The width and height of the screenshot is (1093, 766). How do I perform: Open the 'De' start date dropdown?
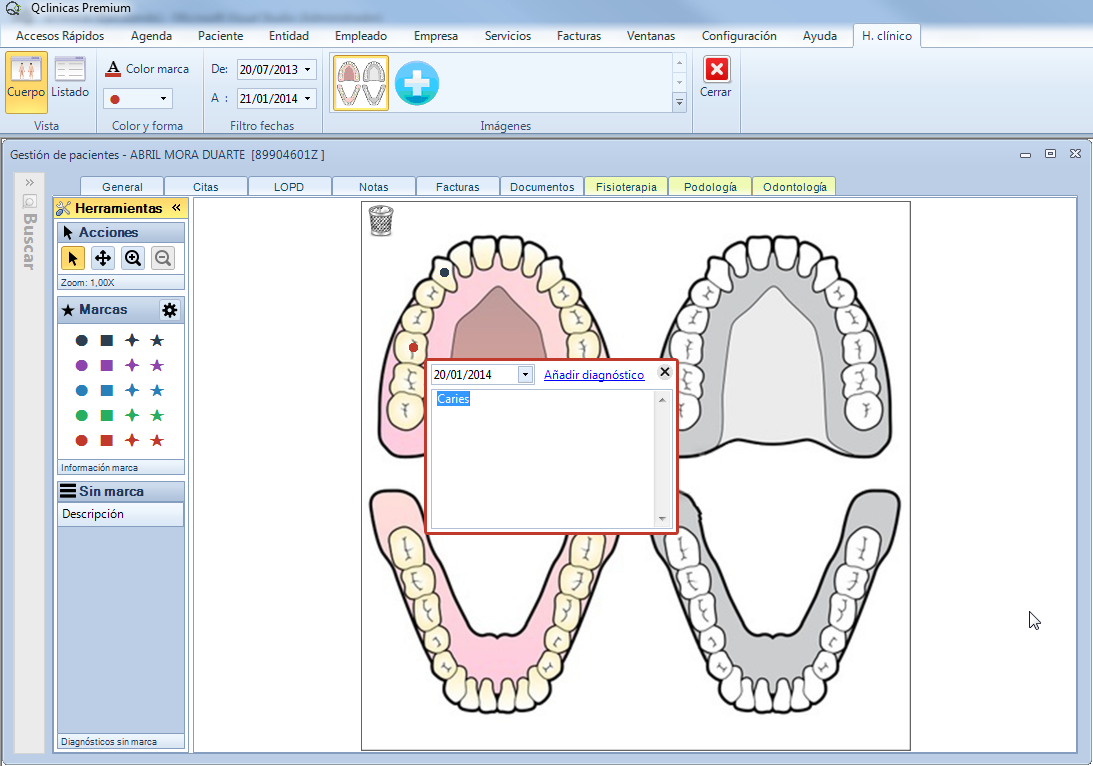click(307, 70)
